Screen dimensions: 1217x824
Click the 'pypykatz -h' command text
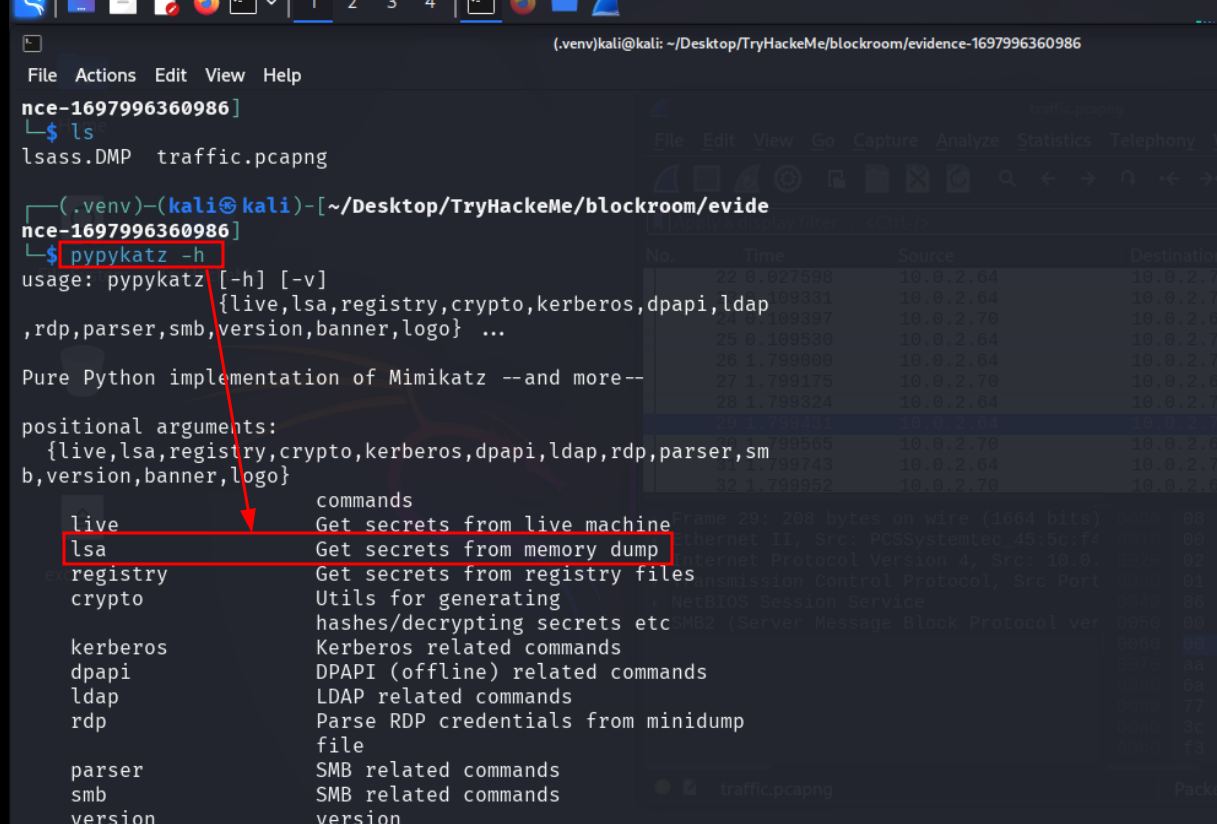(x=138, y=255)
